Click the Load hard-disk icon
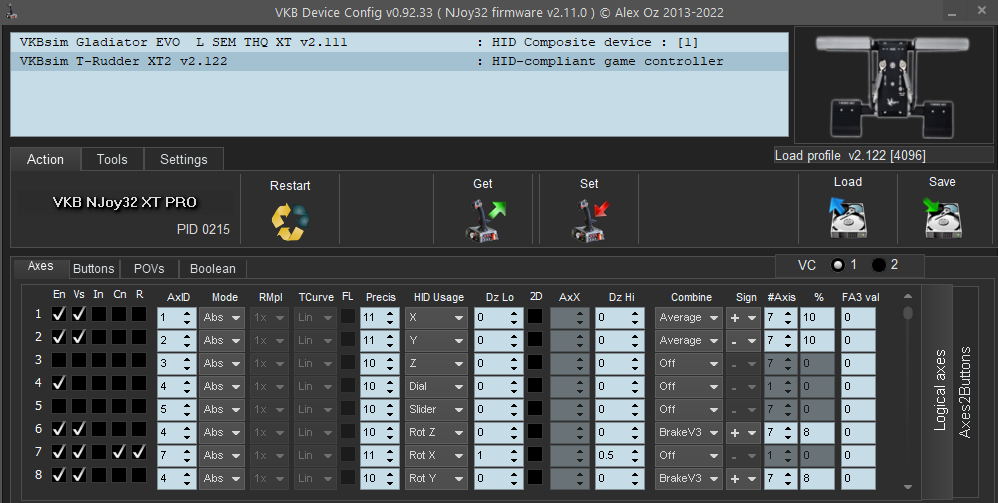Image resolution: width=998 pixels, height=503 pixels. (x=847, y=217)
